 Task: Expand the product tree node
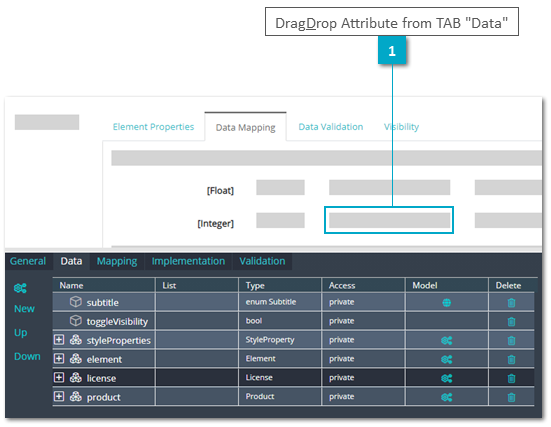pyautogui.click(x=59, y=397)
